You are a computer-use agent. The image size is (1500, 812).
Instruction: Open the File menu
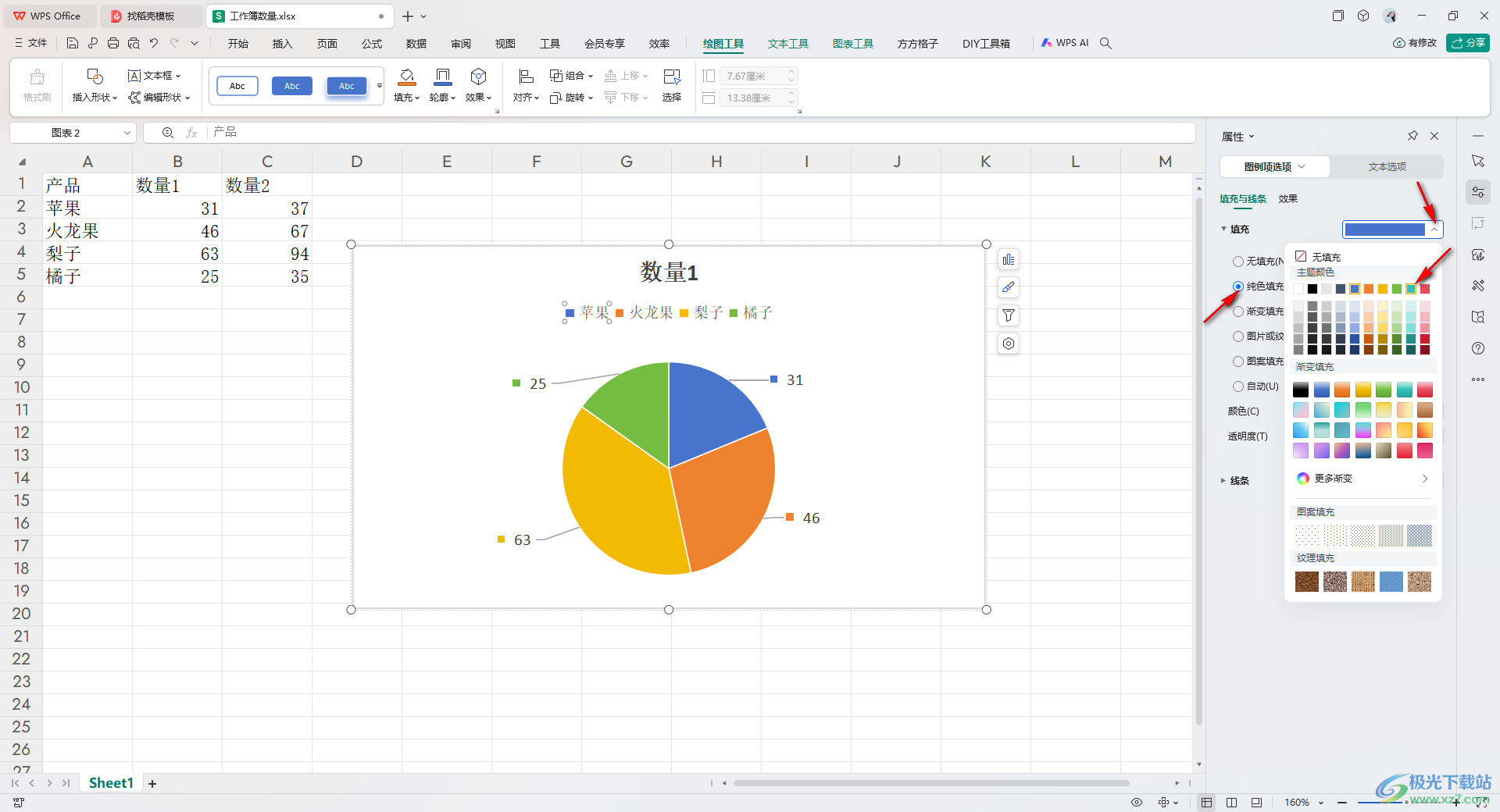click(x=31, y=44)
